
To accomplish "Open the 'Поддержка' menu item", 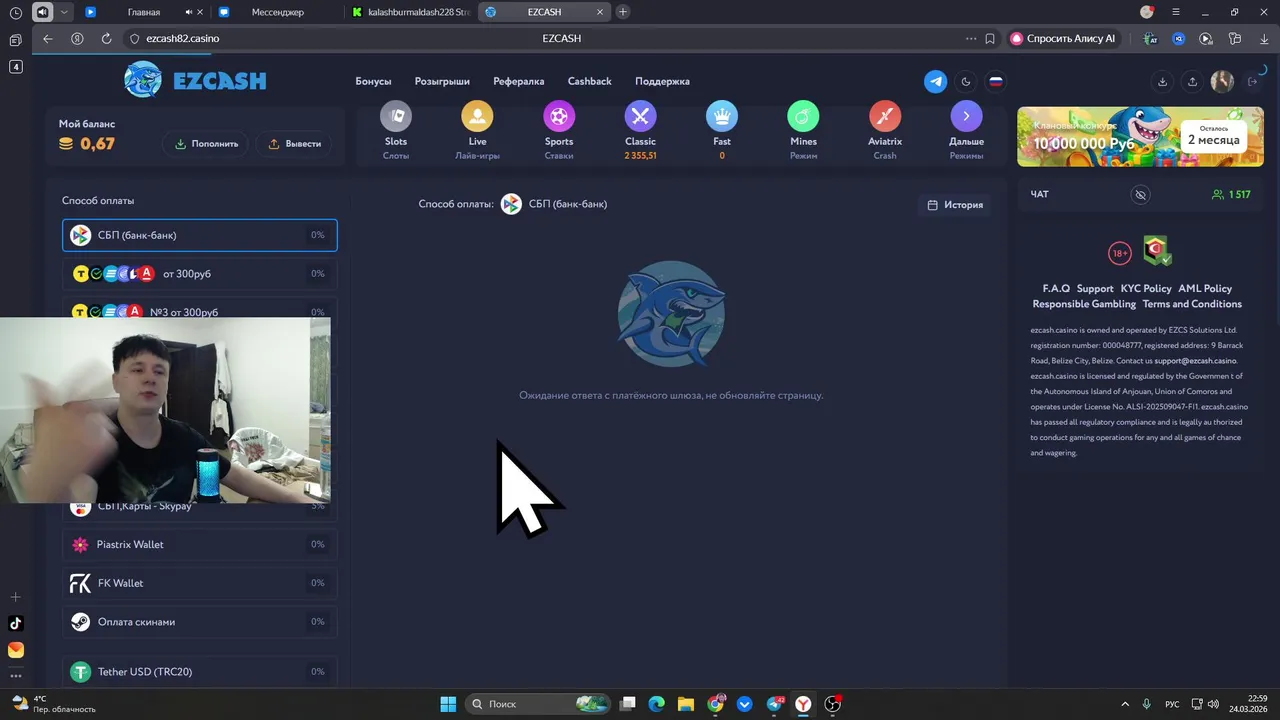I will coord(662,81).
